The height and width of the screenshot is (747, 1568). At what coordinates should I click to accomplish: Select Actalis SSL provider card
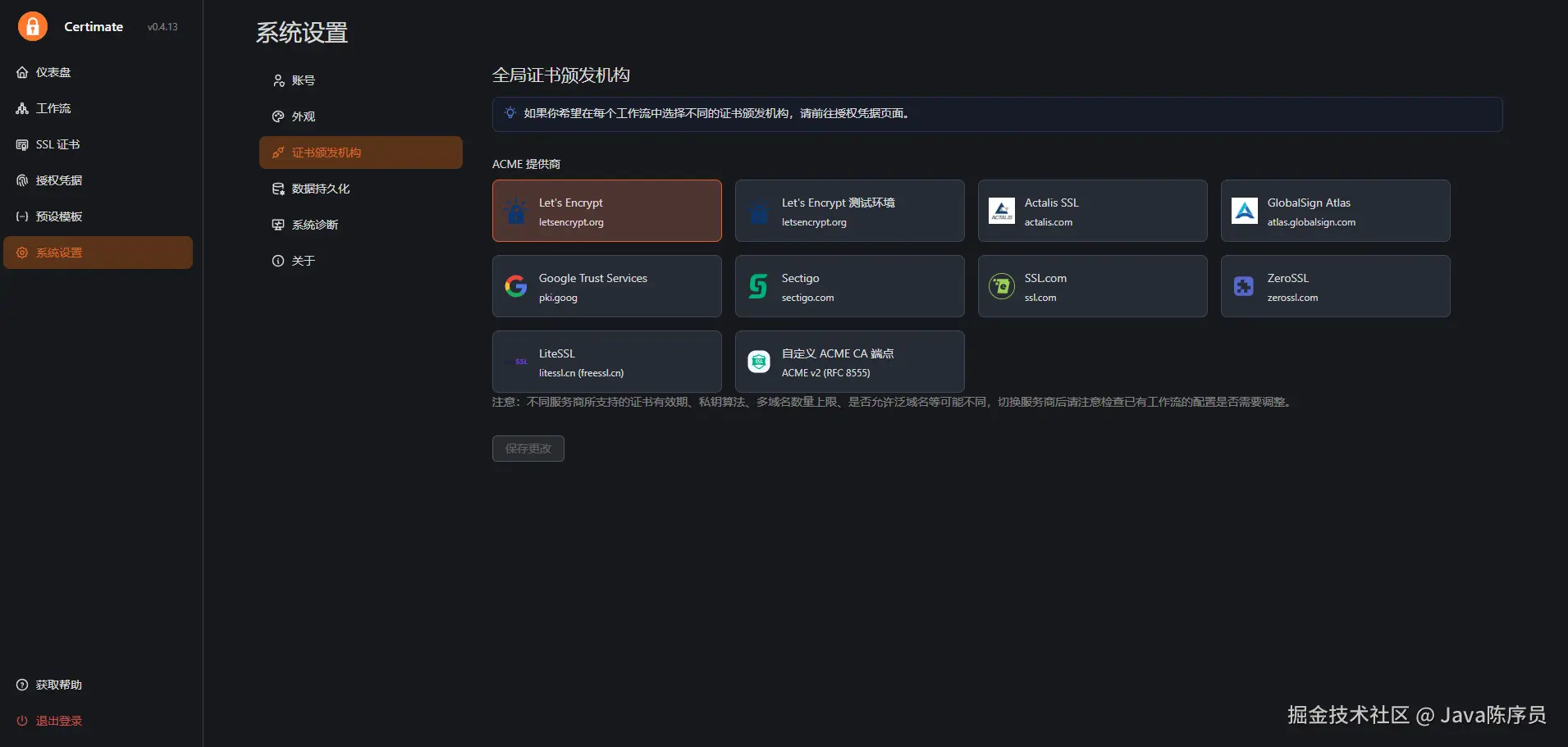[1093, 211]
